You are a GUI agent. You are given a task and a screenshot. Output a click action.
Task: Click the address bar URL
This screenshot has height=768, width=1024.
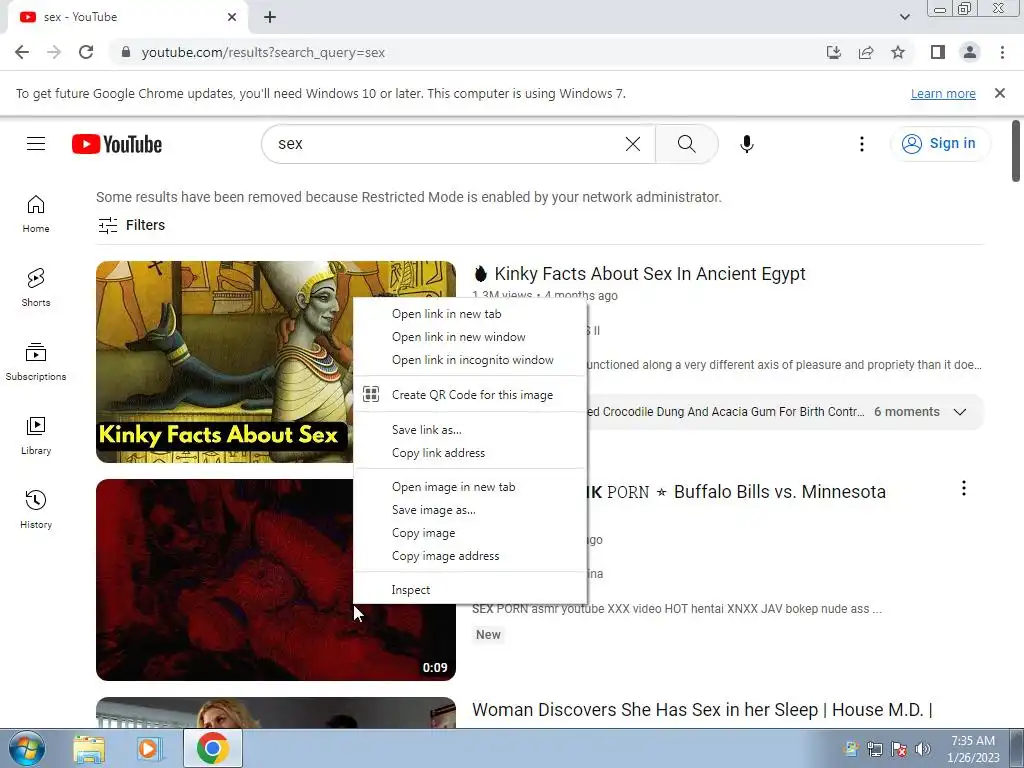(x=263, y=52)
